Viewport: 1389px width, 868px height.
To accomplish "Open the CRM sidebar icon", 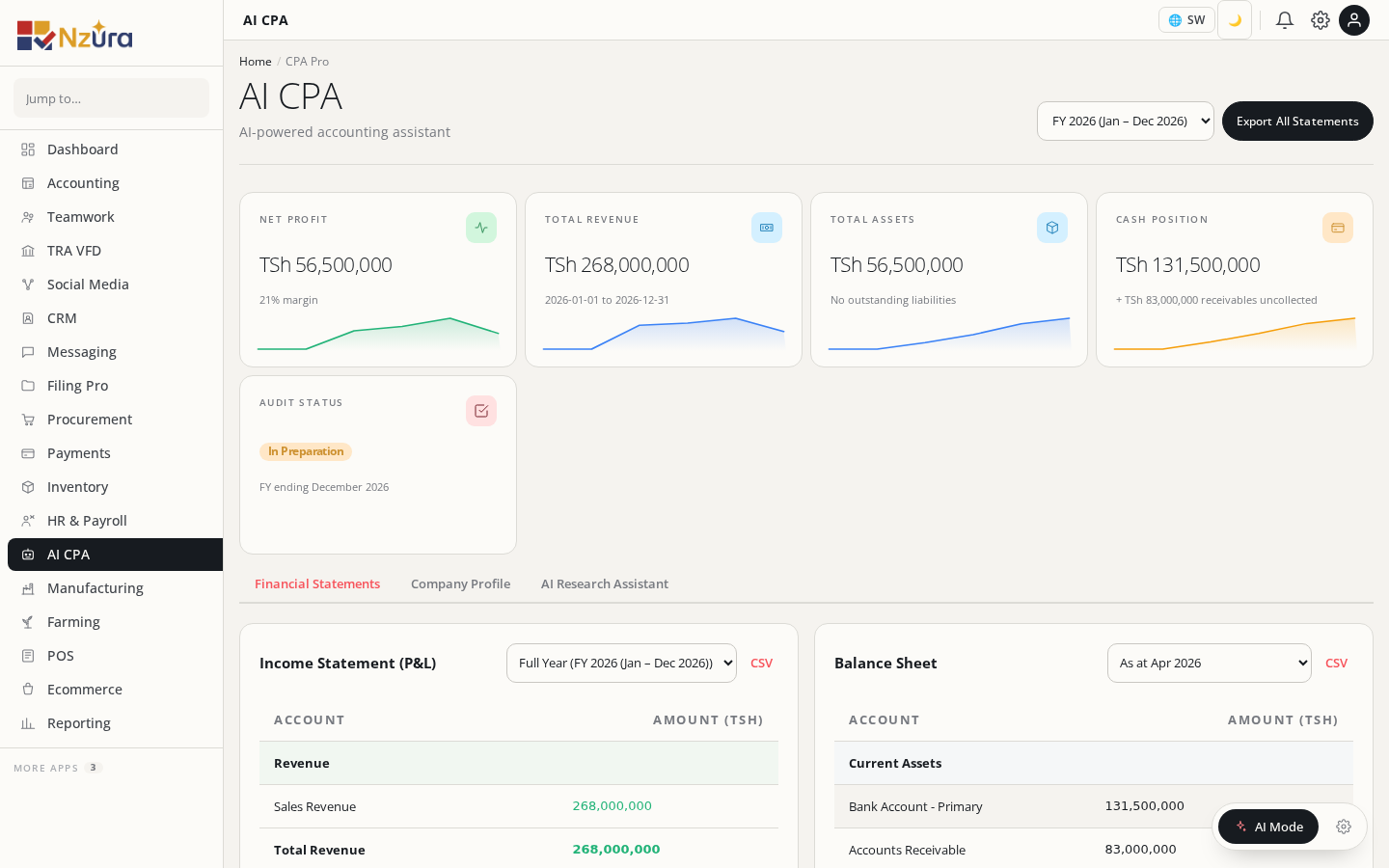I will 28,318.
